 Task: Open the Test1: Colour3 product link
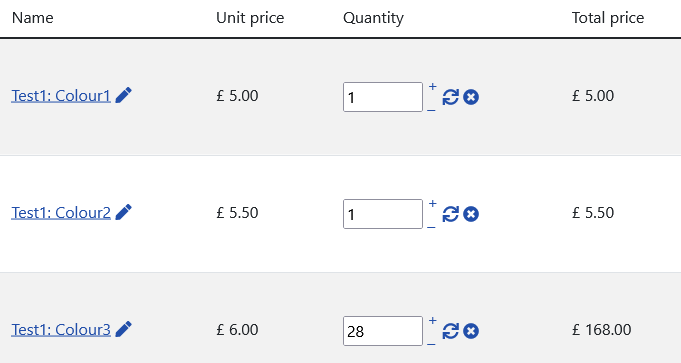click(x=61, y=330)
